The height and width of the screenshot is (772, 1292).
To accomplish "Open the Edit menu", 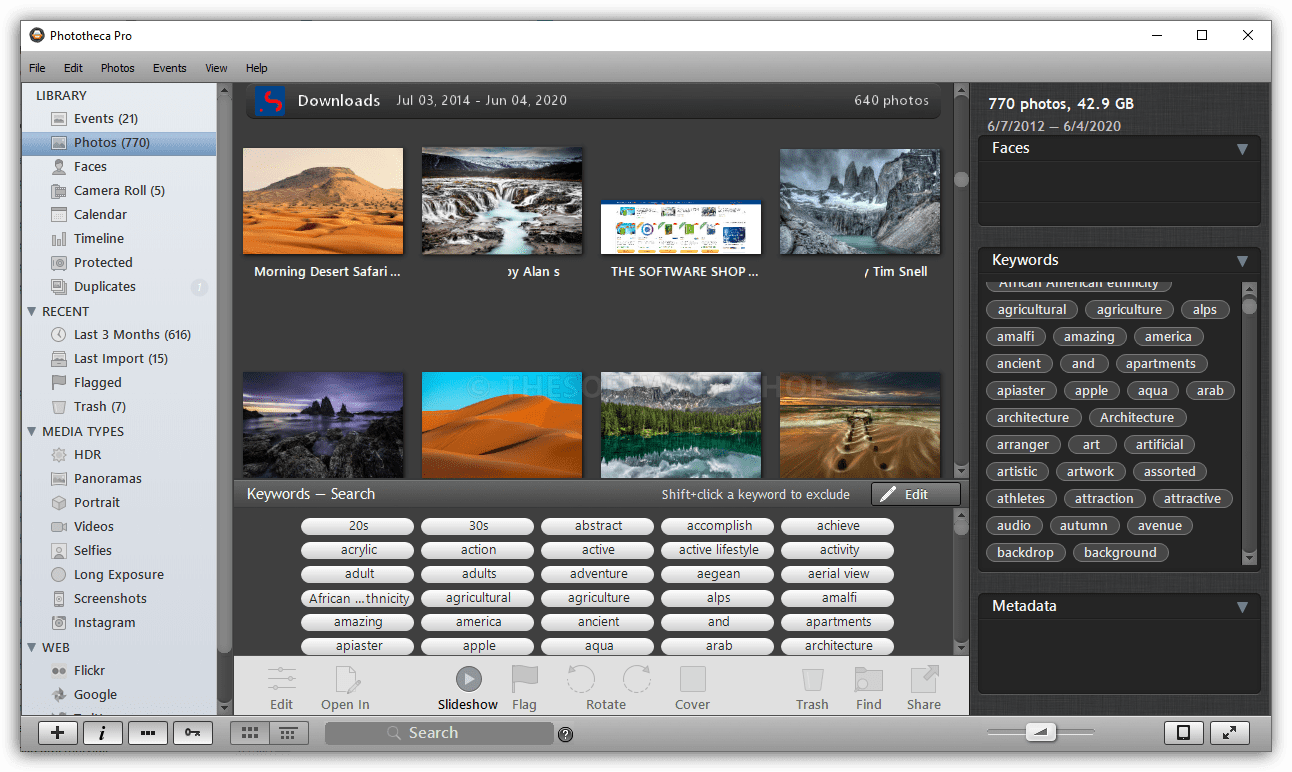I will 73,68.
